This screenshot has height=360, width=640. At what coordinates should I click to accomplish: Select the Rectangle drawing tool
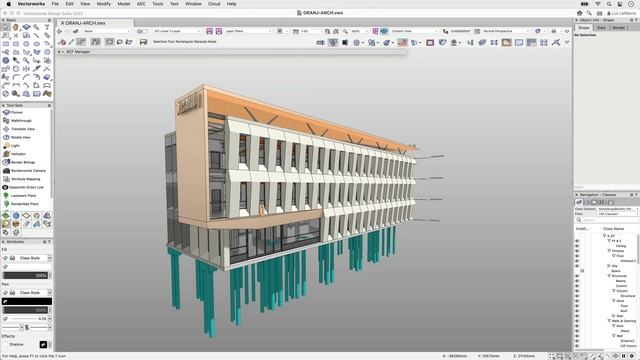click(x=5, y=44)
